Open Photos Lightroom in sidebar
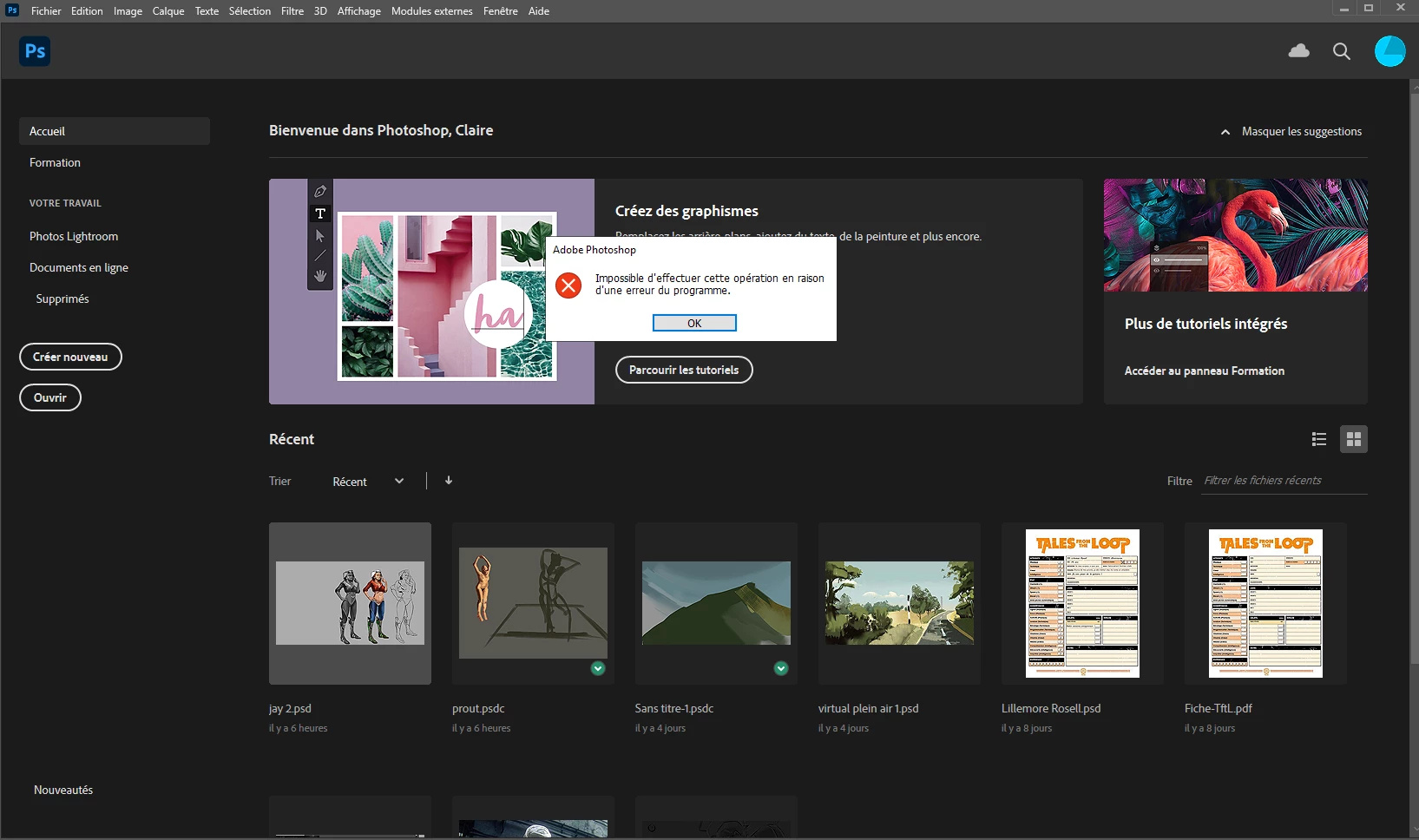 [74, 236]
